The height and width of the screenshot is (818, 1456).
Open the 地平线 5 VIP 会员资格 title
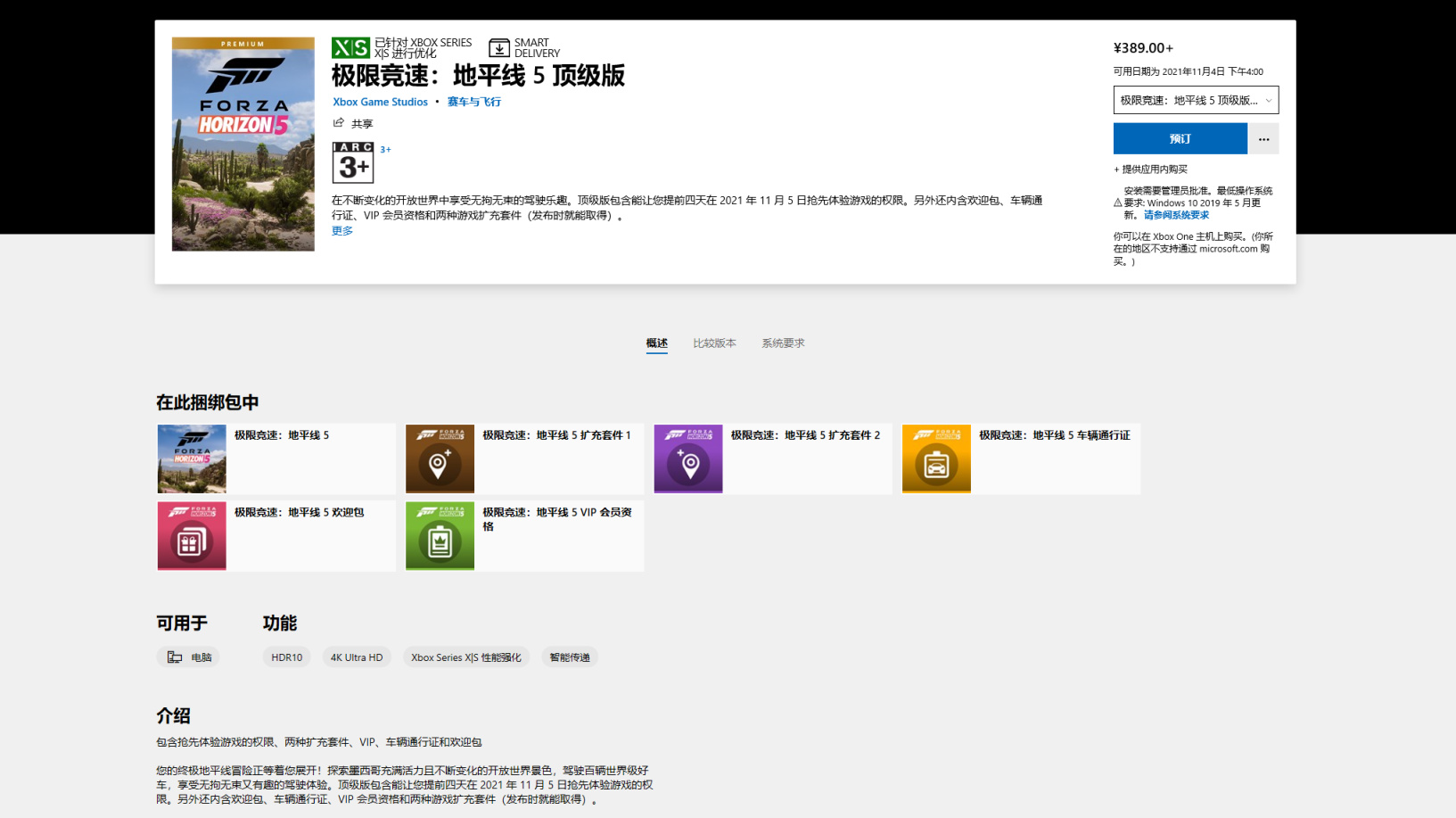[x=557, y=519]
